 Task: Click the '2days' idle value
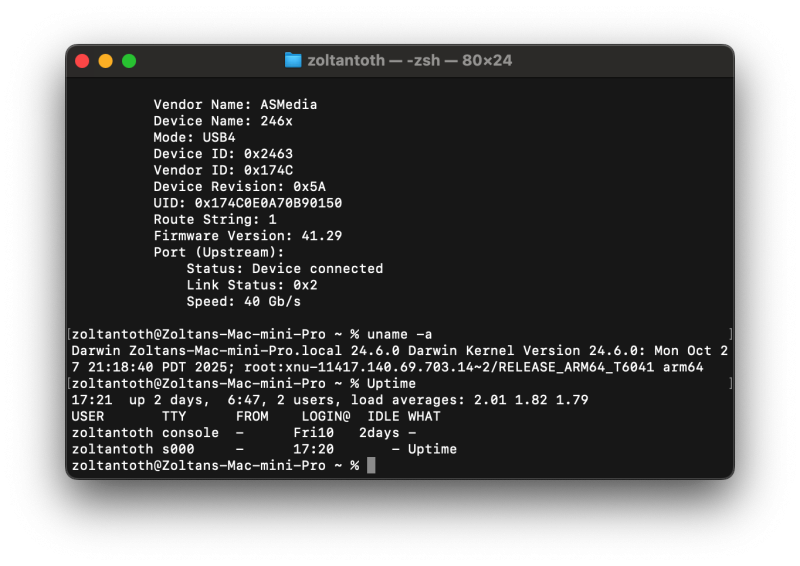(379, 433)
